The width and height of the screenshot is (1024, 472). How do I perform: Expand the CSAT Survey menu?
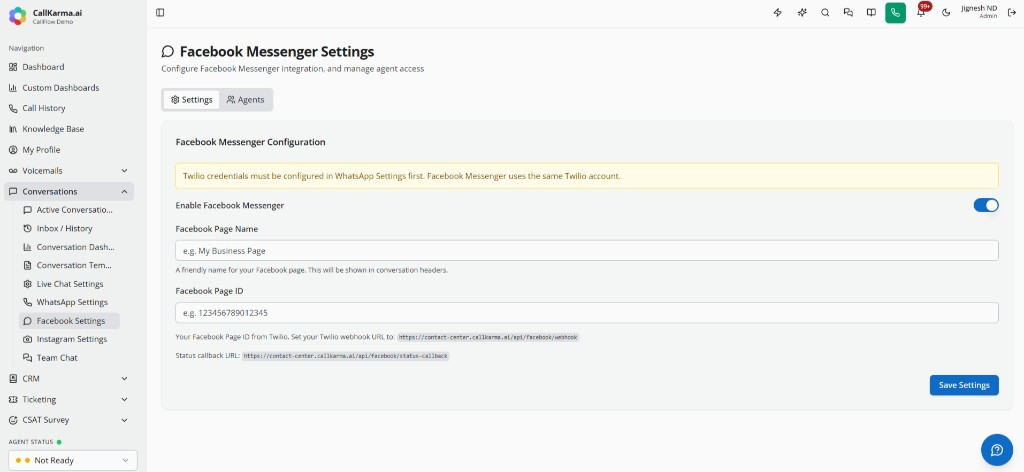click(x=69, y=420)
